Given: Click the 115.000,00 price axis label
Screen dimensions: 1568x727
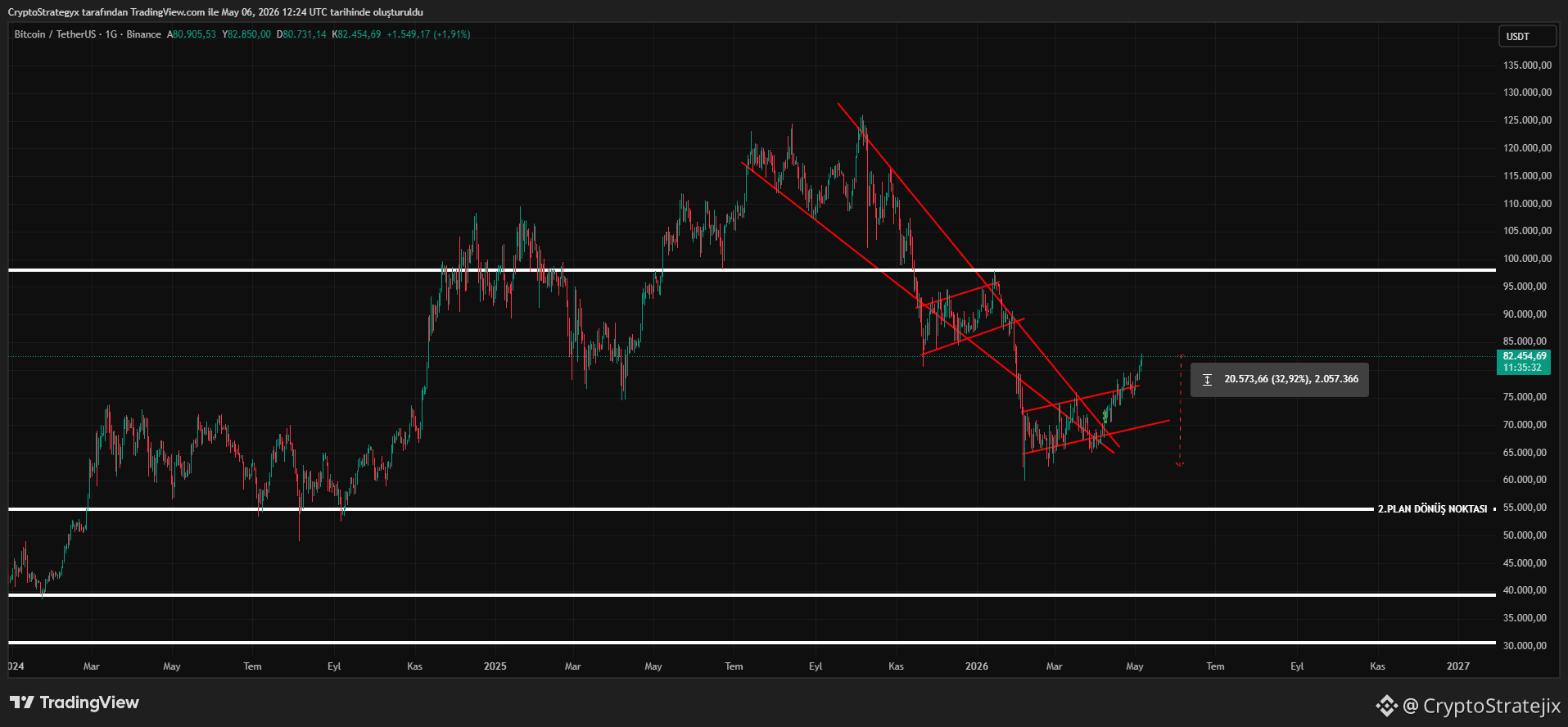Looking at the screenshot, I should point(1527,176).
